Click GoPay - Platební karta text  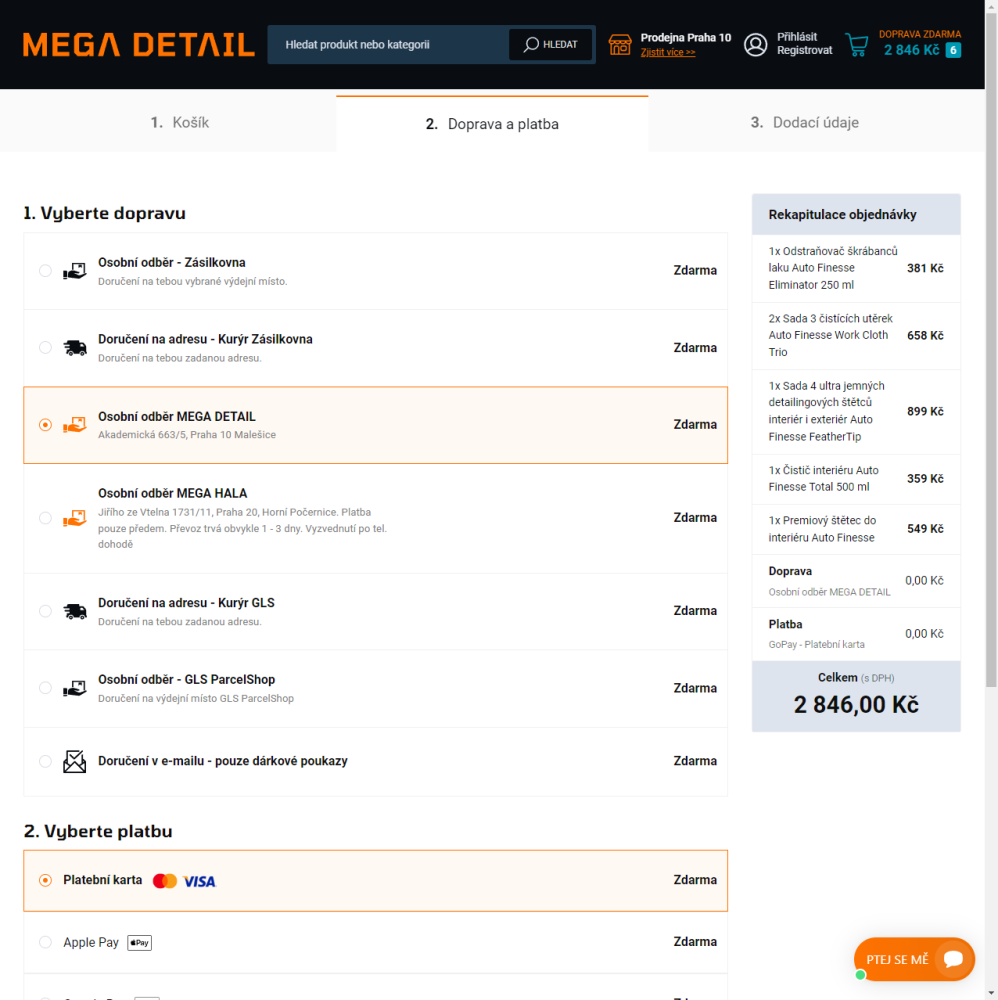816,645
